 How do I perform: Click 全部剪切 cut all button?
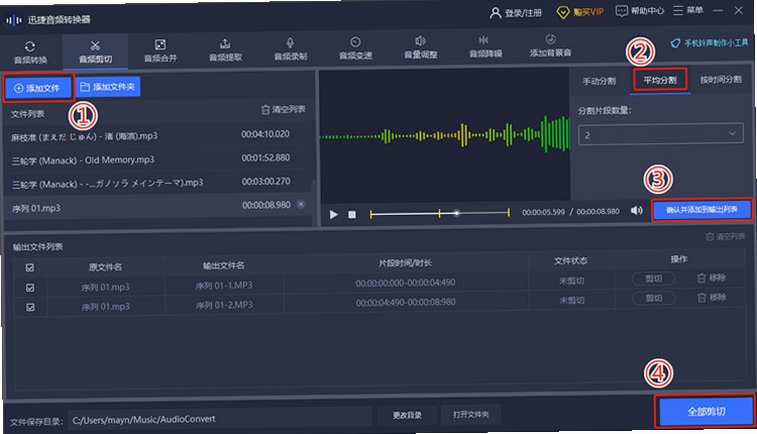(x=706, y=412)
